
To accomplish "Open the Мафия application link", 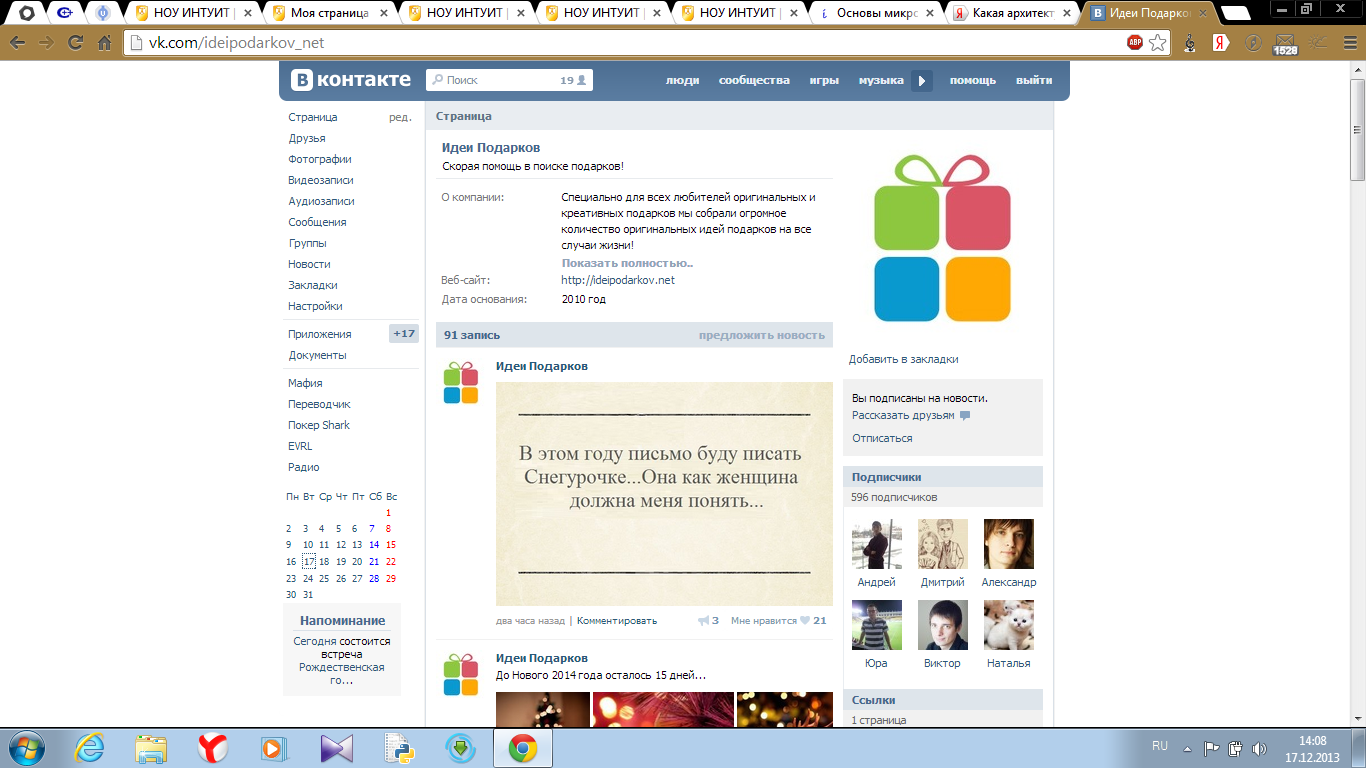I will (305, 383).
